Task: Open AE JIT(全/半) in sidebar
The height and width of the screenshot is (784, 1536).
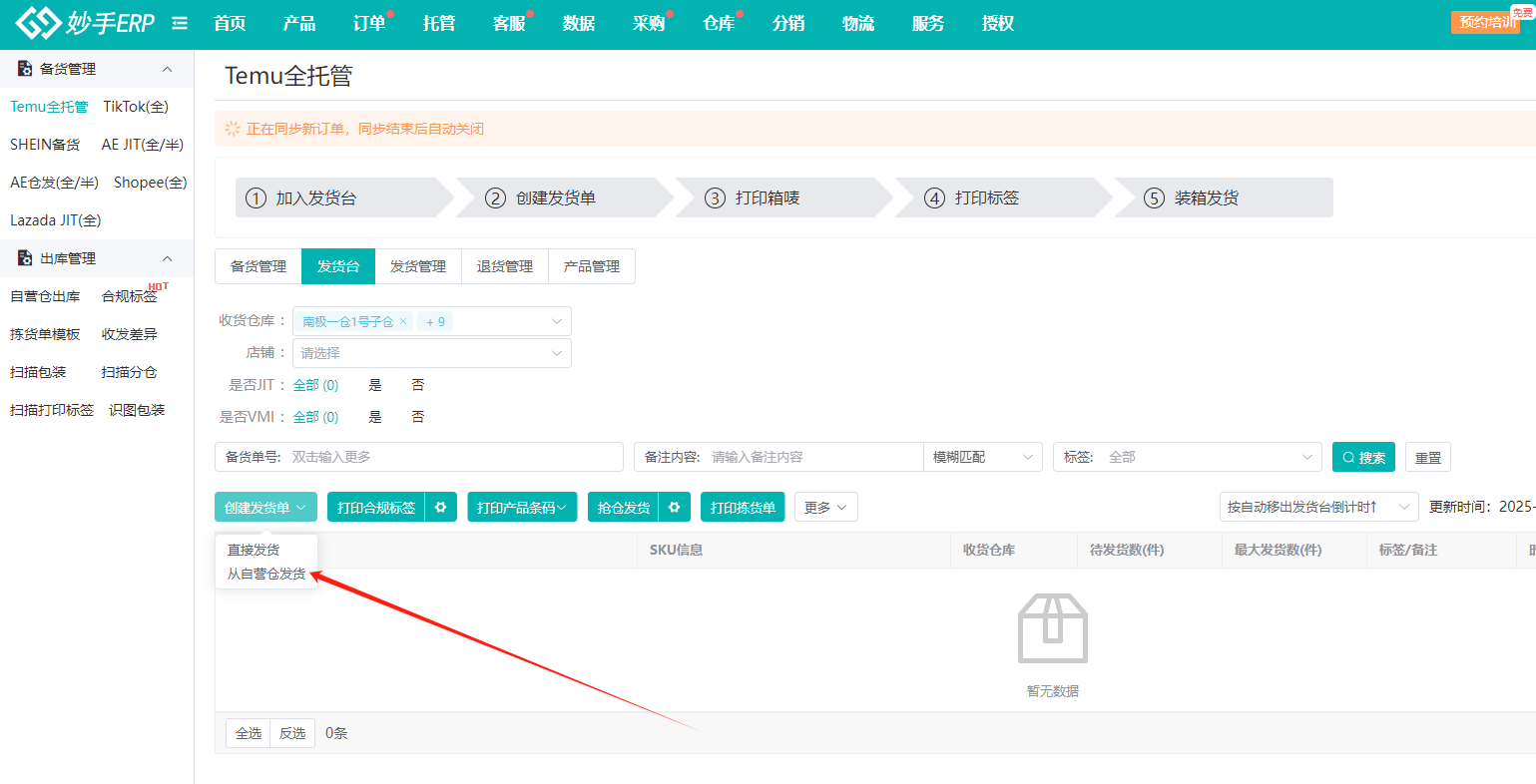Action: pos(143,145)
